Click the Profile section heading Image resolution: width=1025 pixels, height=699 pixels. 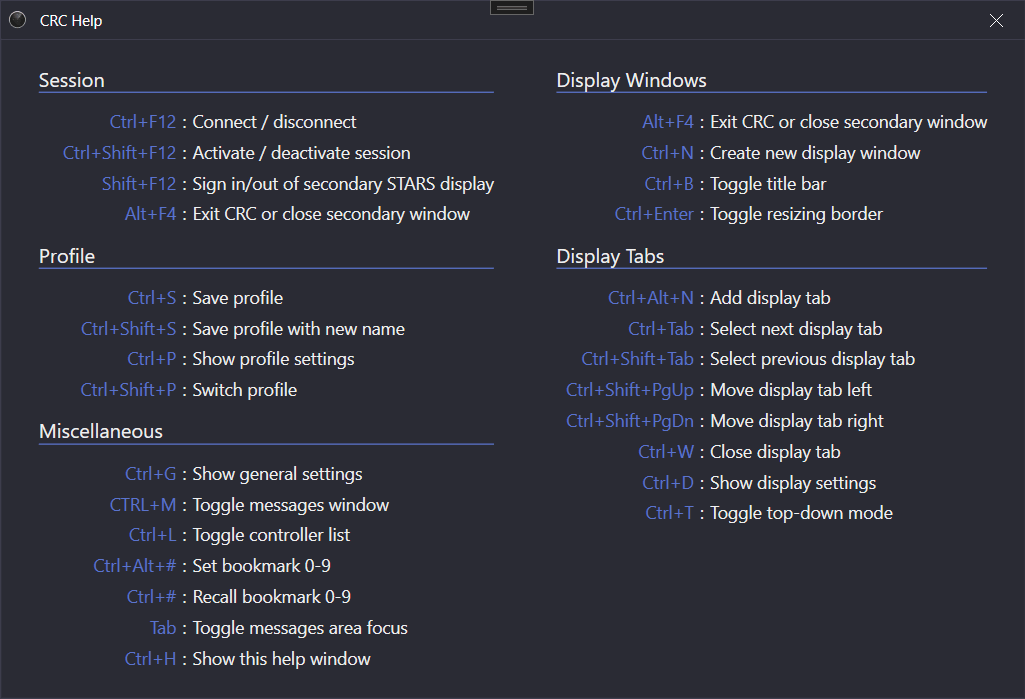point(67,256)
